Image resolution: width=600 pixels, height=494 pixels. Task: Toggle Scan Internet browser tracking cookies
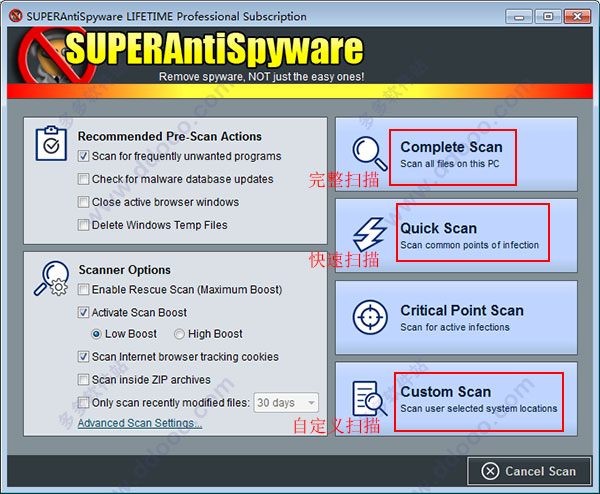83,357
